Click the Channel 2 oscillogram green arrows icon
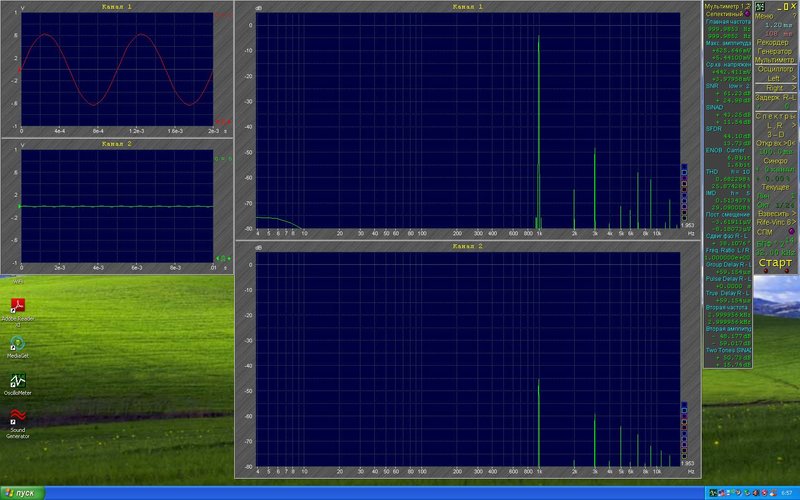The width and height of the screenshot is (800, 500). tap(223, 259)
